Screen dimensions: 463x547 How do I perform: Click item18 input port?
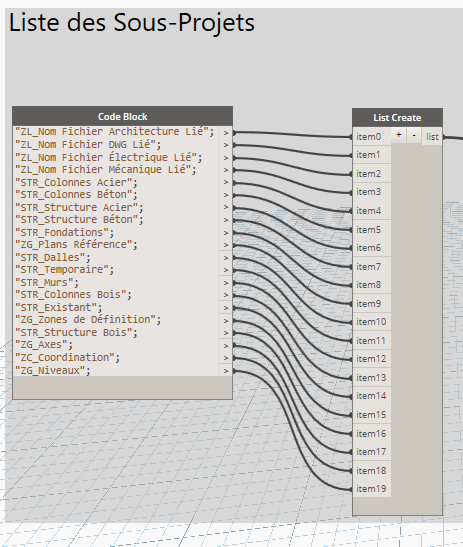tap(372, 470)
